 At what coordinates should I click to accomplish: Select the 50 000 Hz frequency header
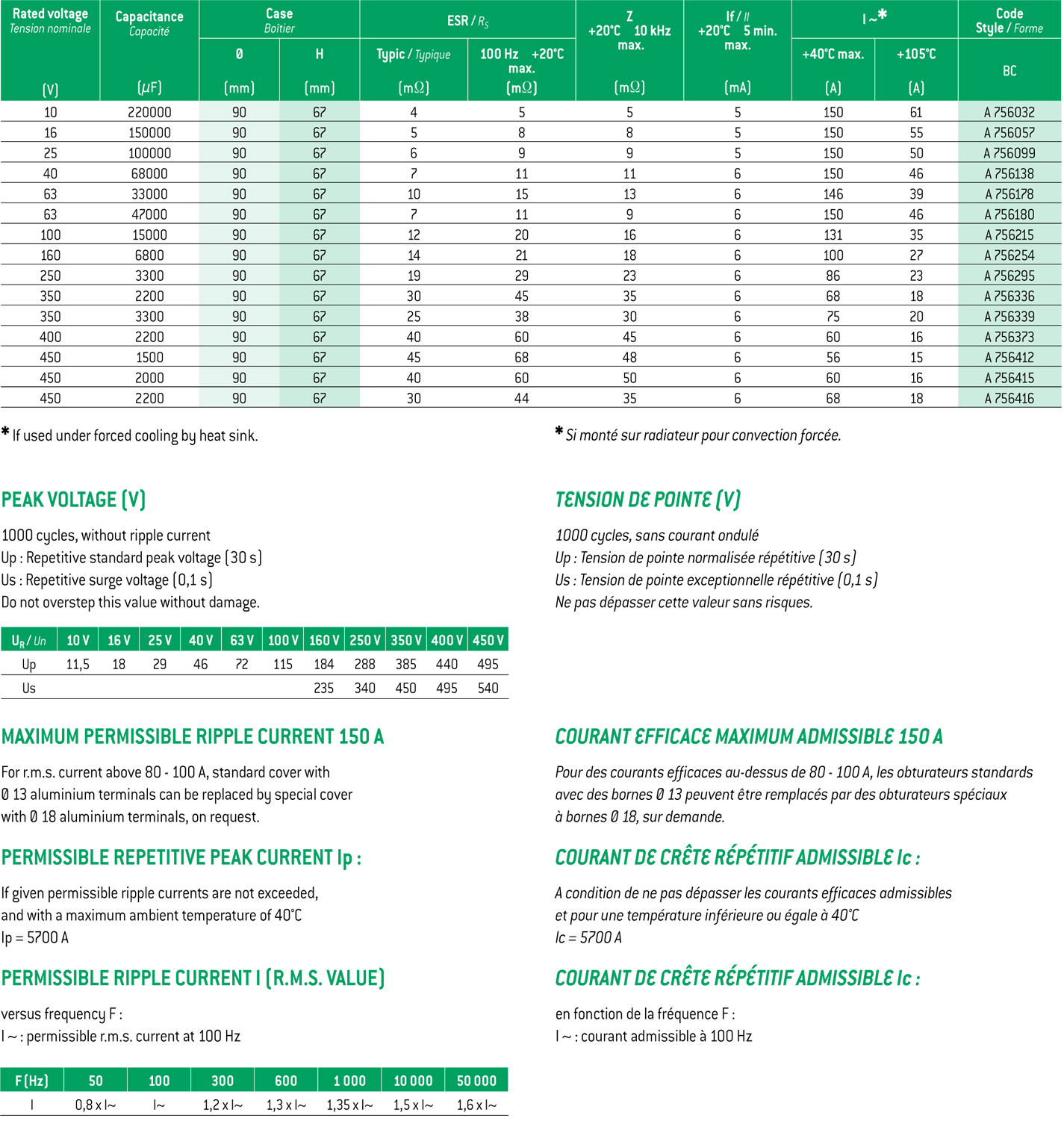point(476,1081)
